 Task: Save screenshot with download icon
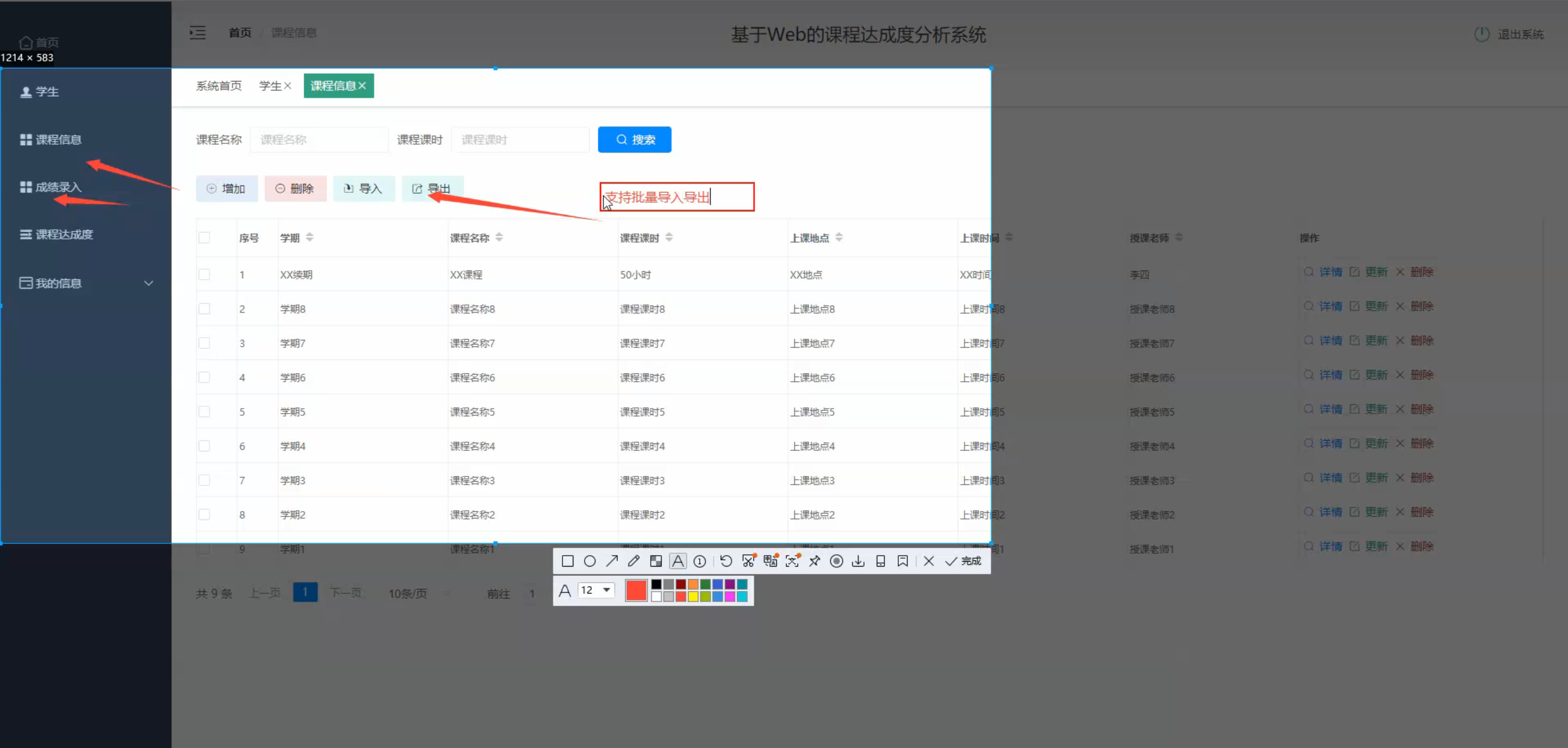(x=858, y=561)
